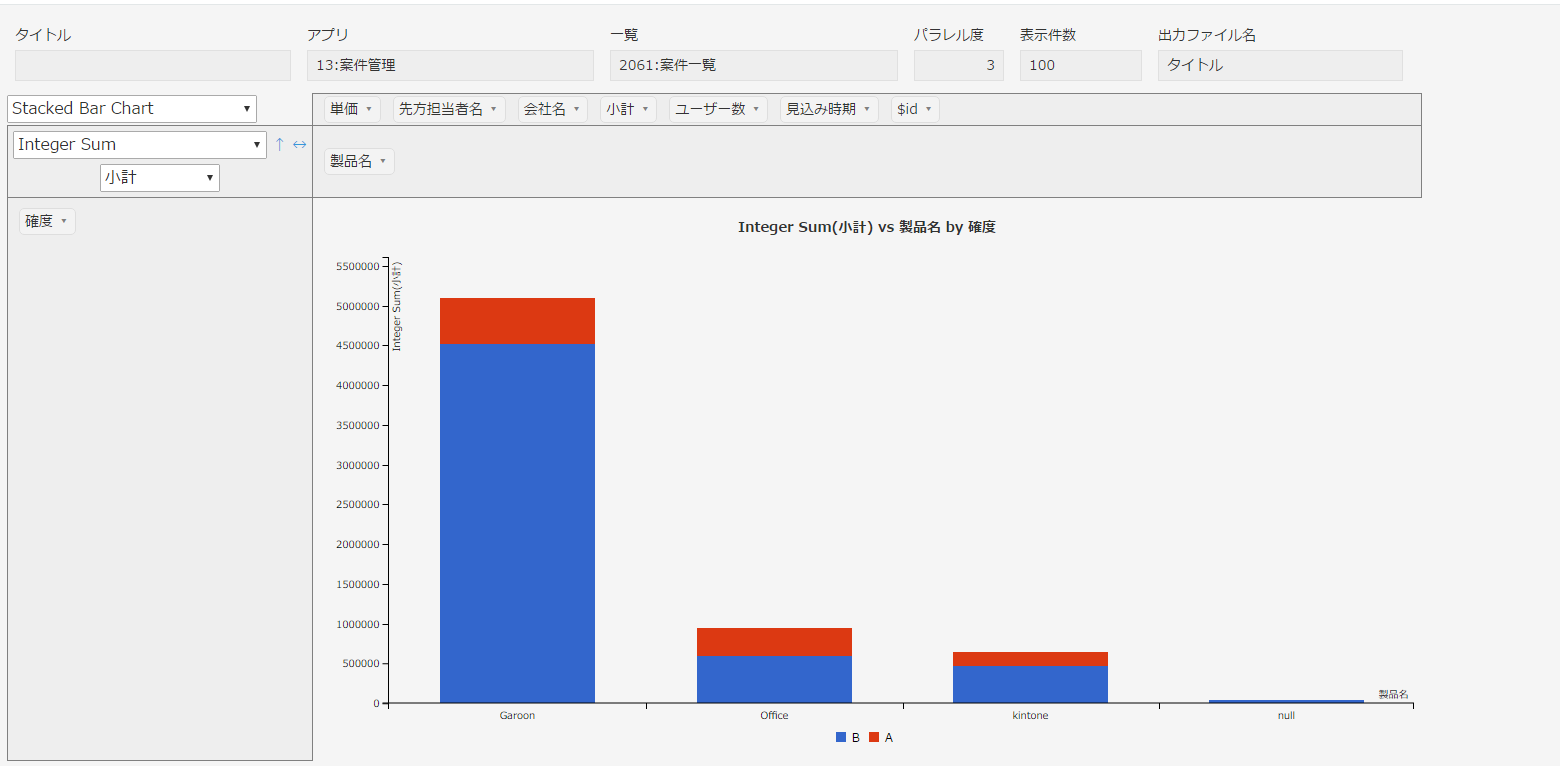The width and height of the screenshot is (1560, 766).
Task: Open filter triangle on 単価 attribute
Action: tap(369, 109)
